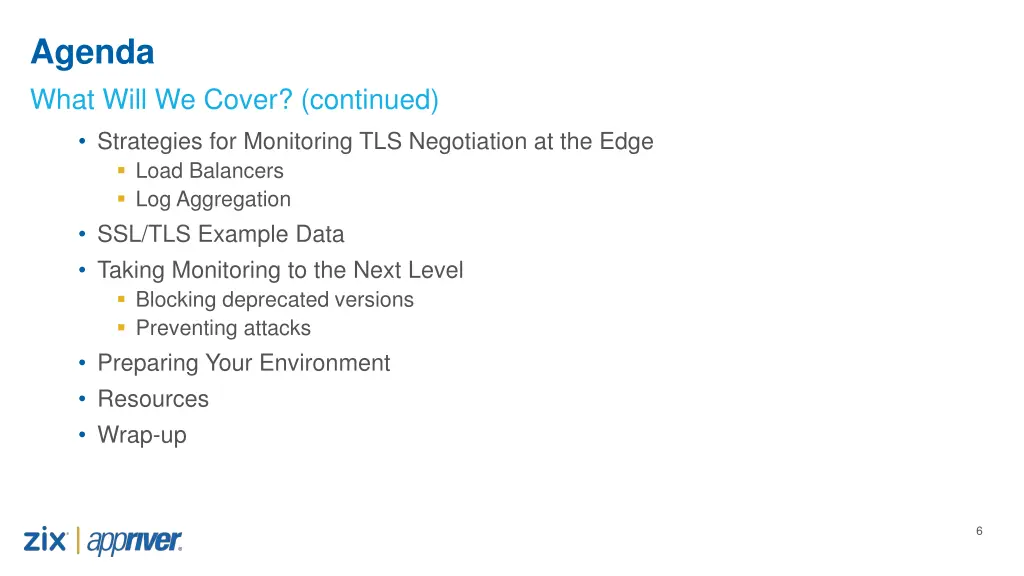
Task: Click the divider between zix and appriver
Action: (78, 540)
